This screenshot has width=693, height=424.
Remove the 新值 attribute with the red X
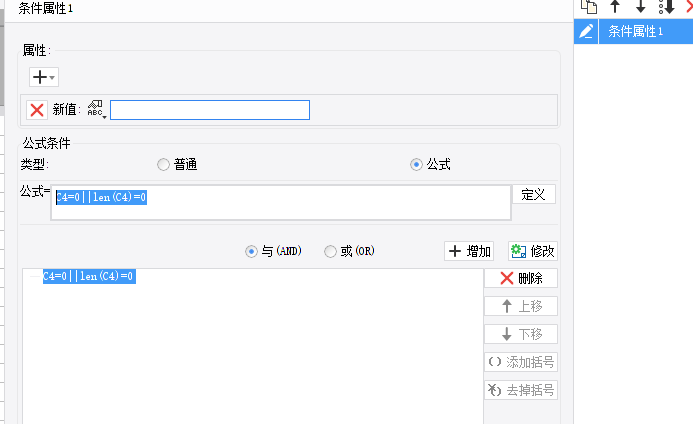[37, 110]
